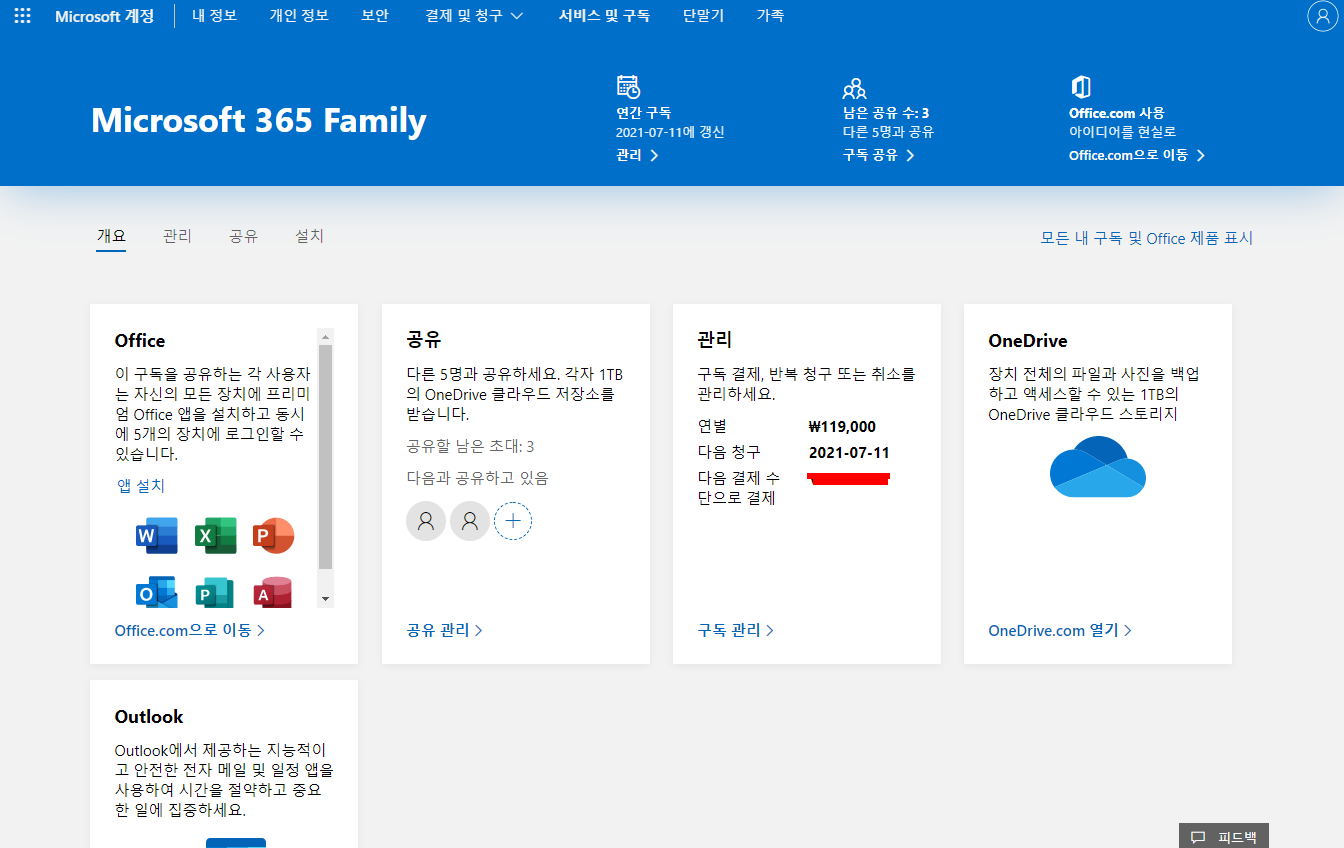The image size is (1344, 848).
Task: Open the app launcher grid icon
Action: click(x=22, y=16)
